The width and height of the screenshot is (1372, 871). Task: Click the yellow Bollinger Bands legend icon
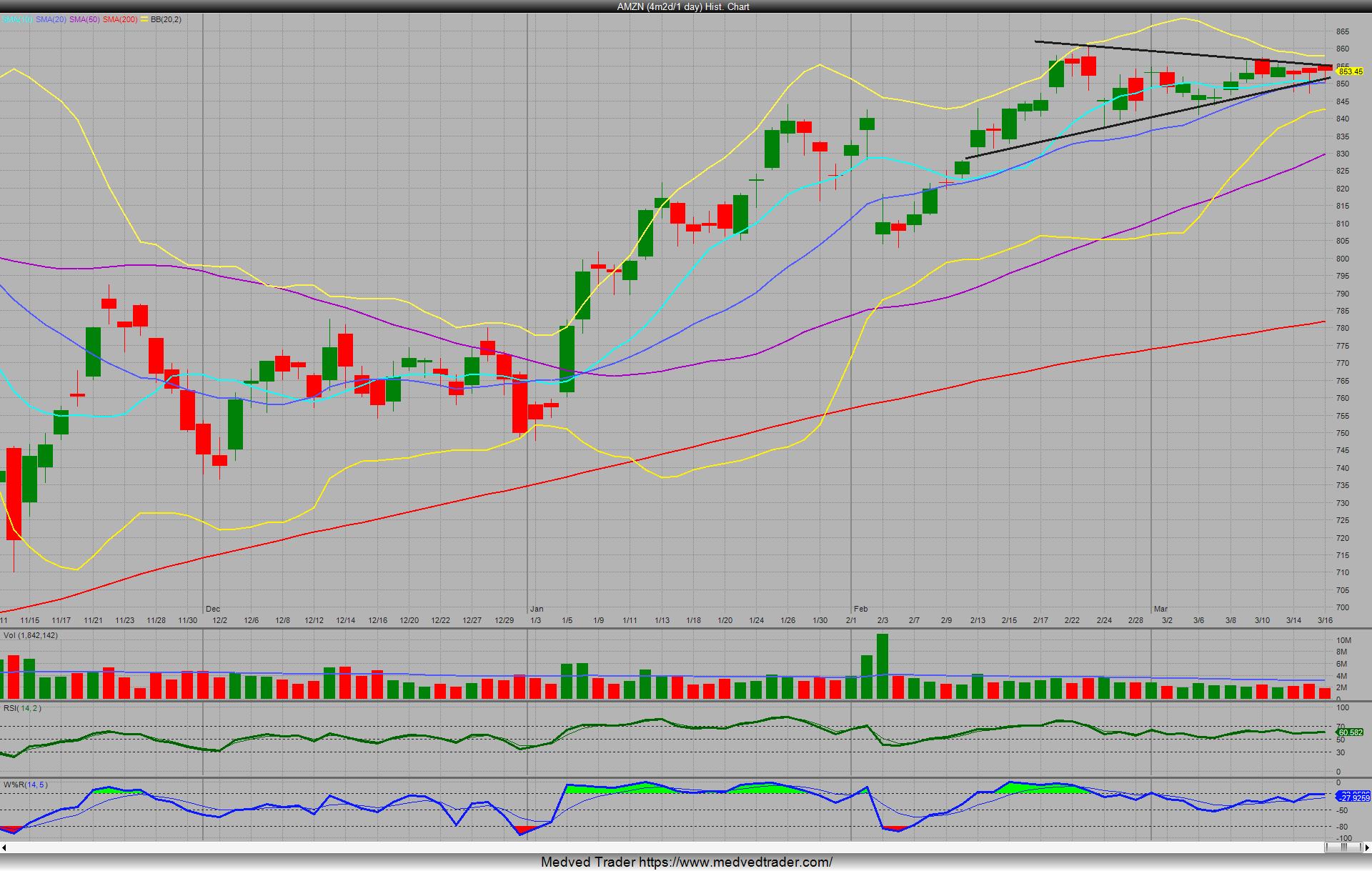145,19
